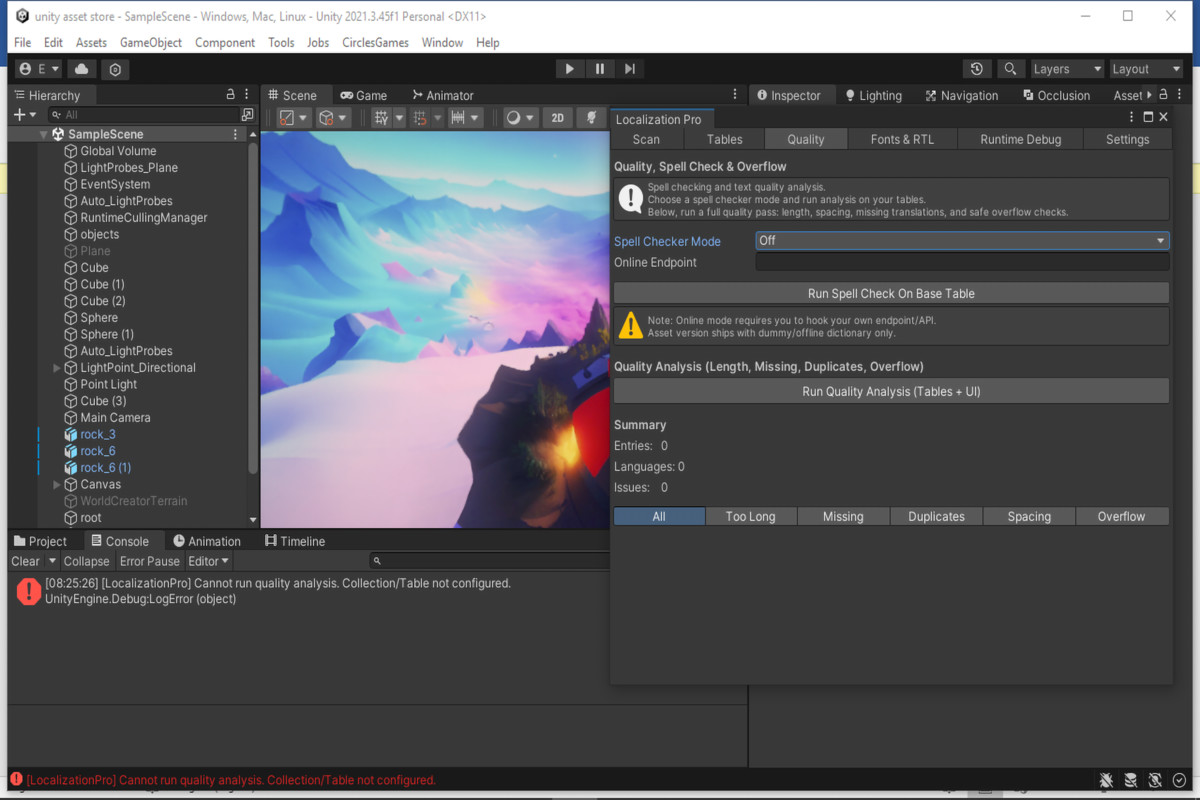Screen dimensions: 1200x800
Task: Enable Error Pause in the Console
Action: [x=149, y=561]
